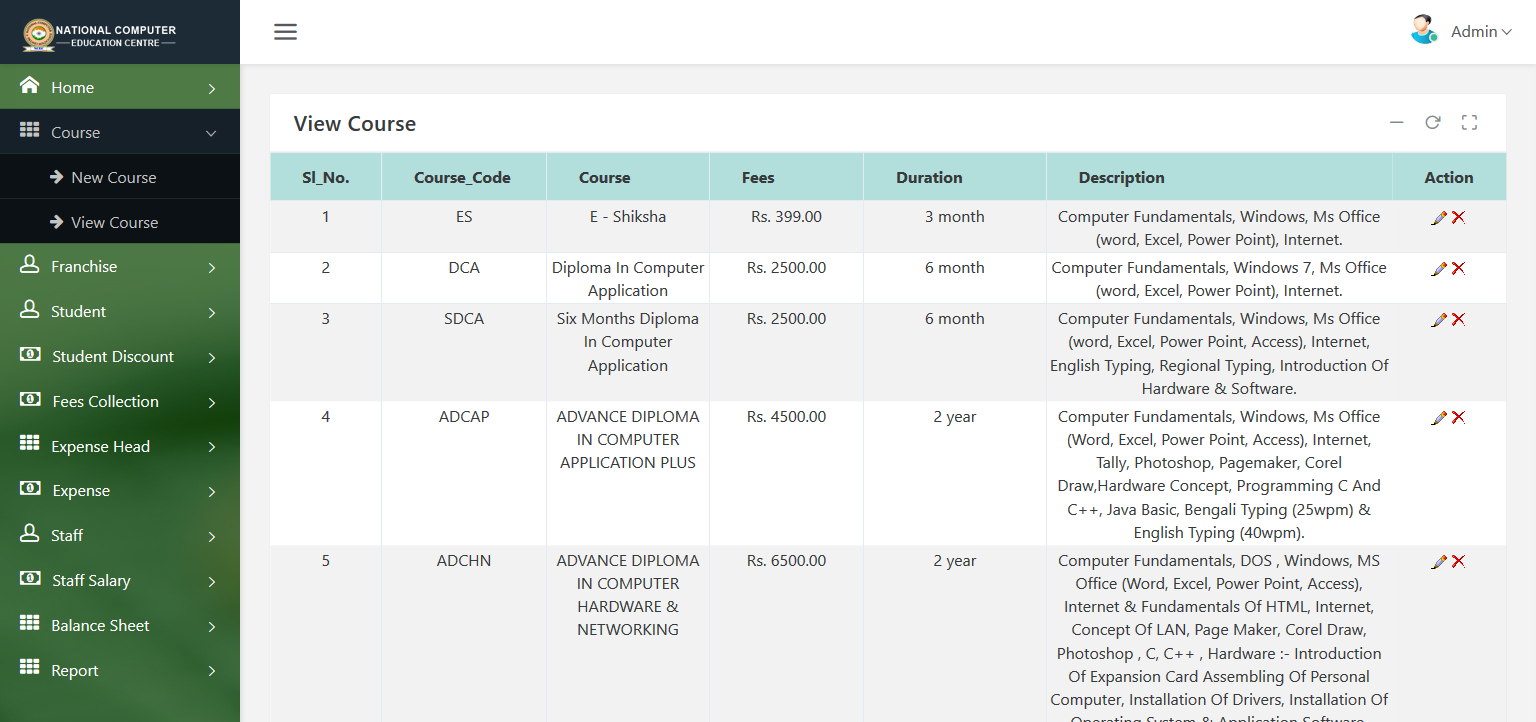Click the Student person icon in sidebar
The width and height of the screenshot is (1536, 722).
pyautogui.click(x=30, y=310)
